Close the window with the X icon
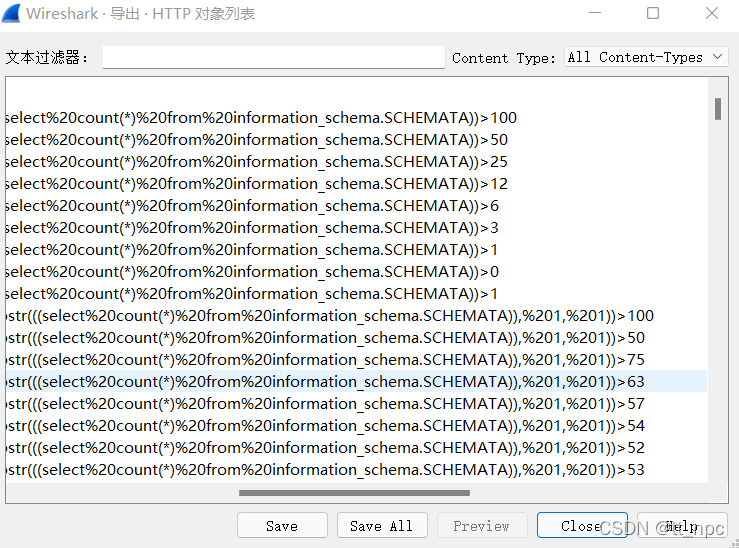 [712, 13]
